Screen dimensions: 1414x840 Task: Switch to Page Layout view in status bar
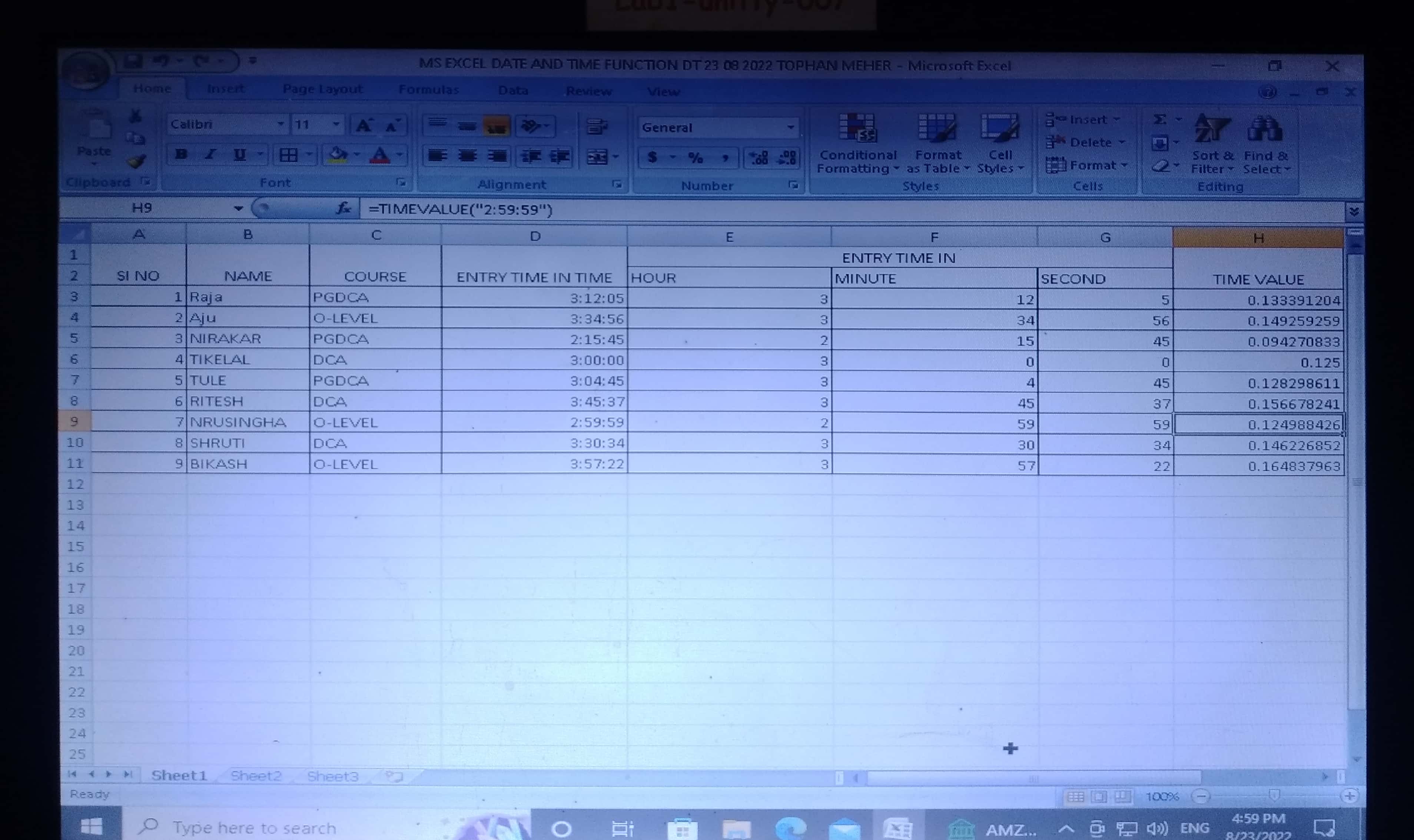(x=1099, y=797)
